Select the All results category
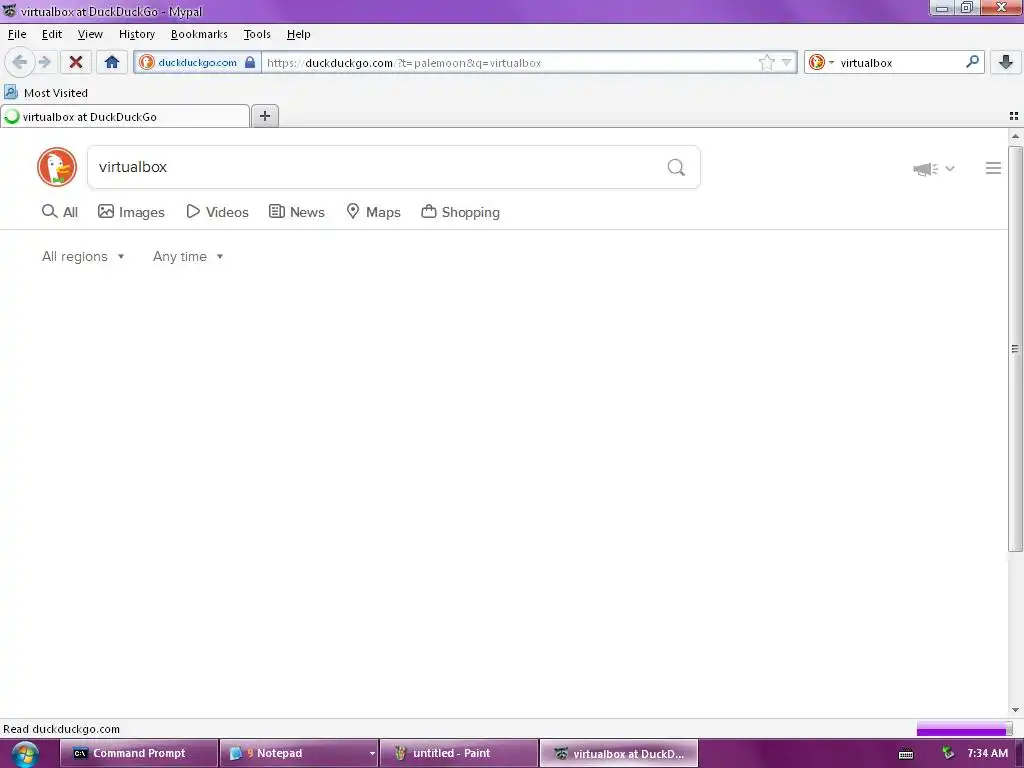The width and height of the screenshot is (1024, 768). click(x=59, y=212)
